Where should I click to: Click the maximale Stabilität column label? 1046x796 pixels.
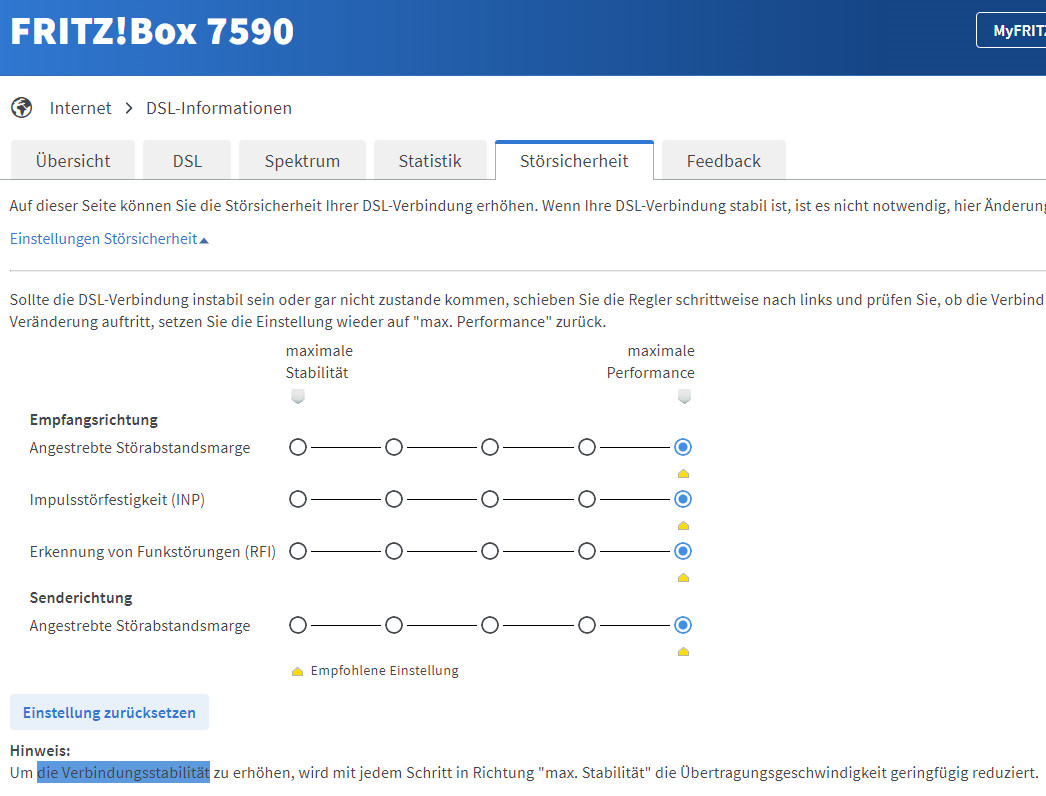pos(319,362)
